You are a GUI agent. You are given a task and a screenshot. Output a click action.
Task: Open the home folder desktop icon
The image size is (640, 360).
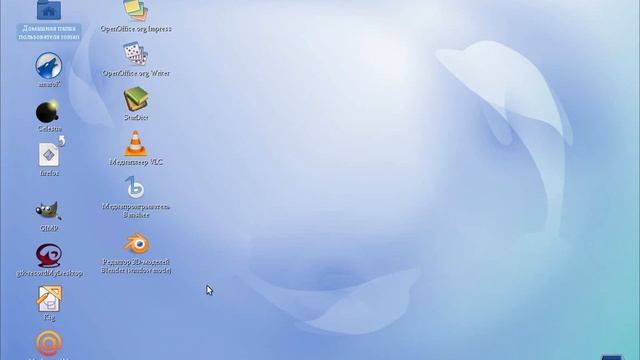(x=49, y=10)
